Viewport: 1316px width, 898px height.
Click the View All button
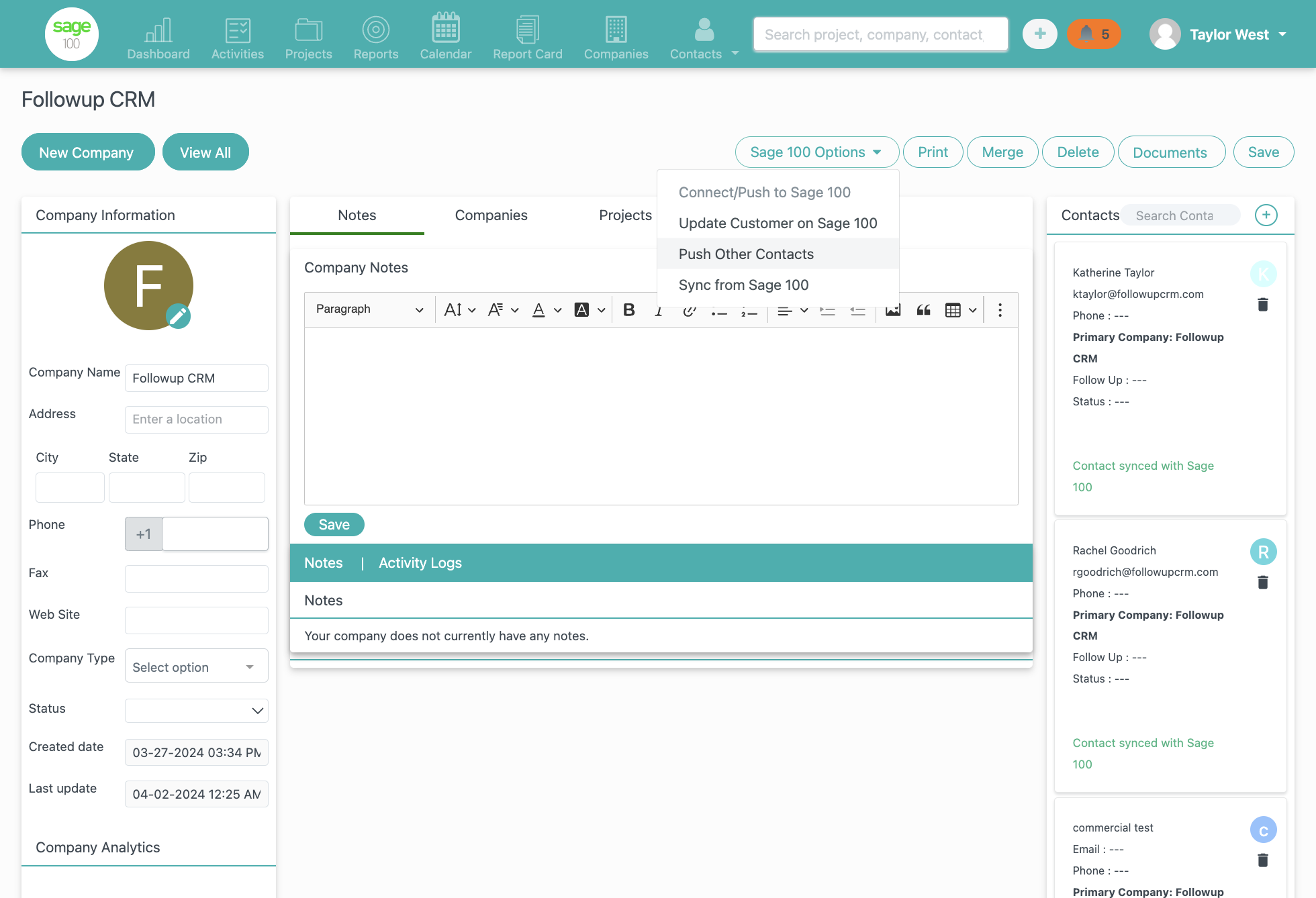205,152
